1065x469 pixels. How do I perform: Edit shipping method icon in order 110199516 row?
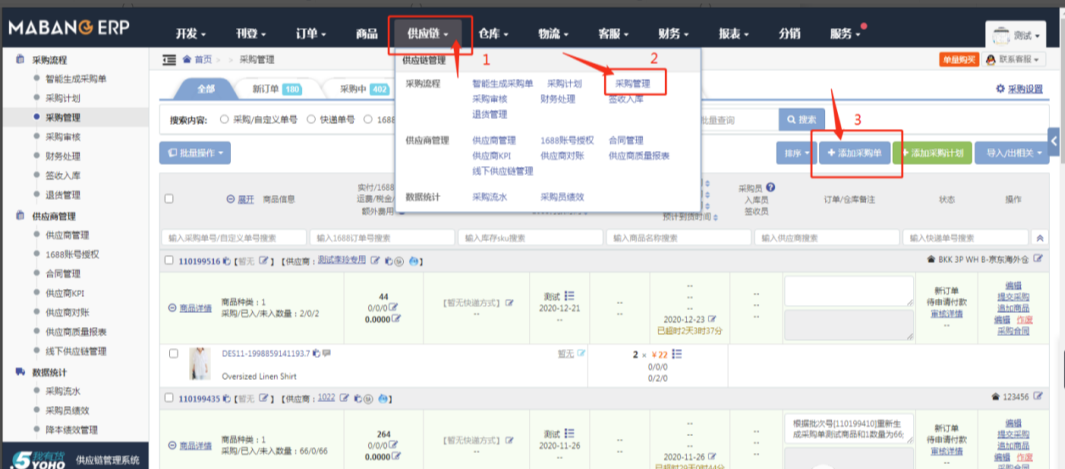coord(509,302)
